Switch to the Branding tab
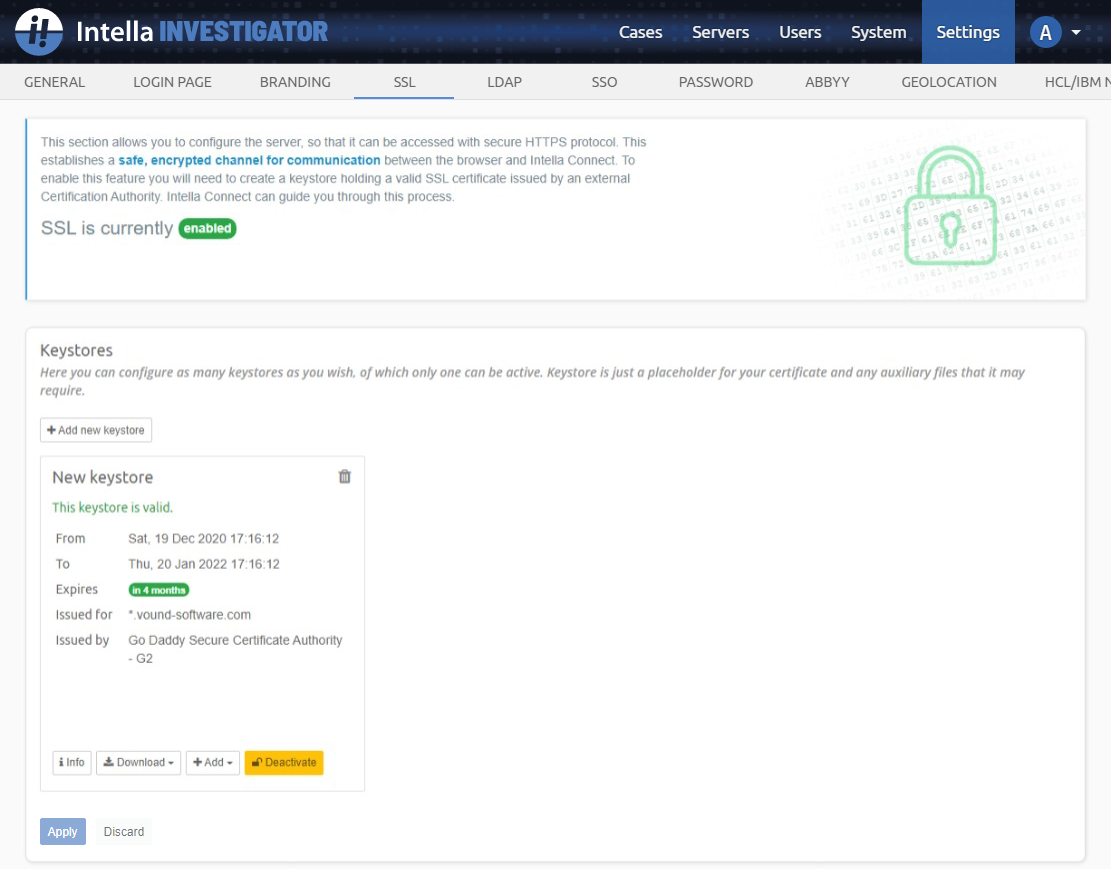 tap(295, 82)
